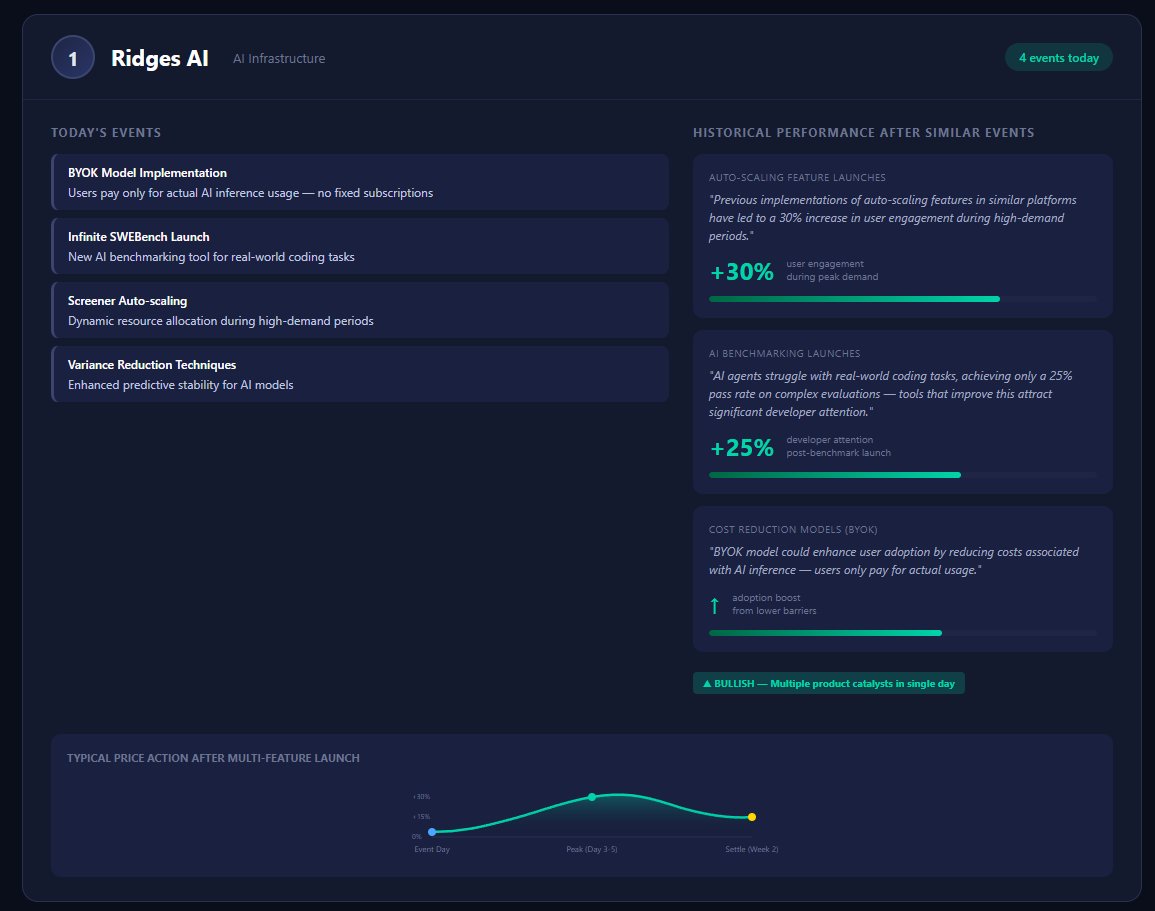Click the auto-scaling 30% increase quote text

tap(893, 218)
